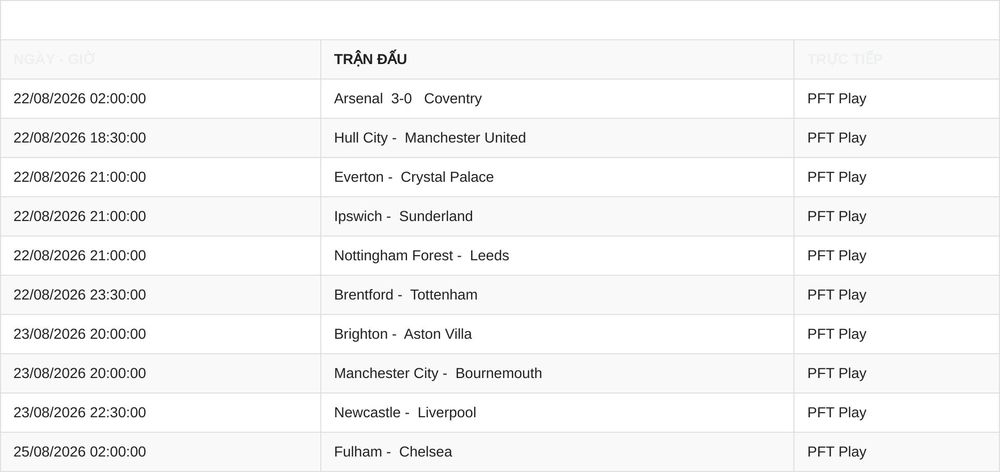Click the faded NGÀY - GIỜ column header

pyautogui.click(x=54, y=59)
